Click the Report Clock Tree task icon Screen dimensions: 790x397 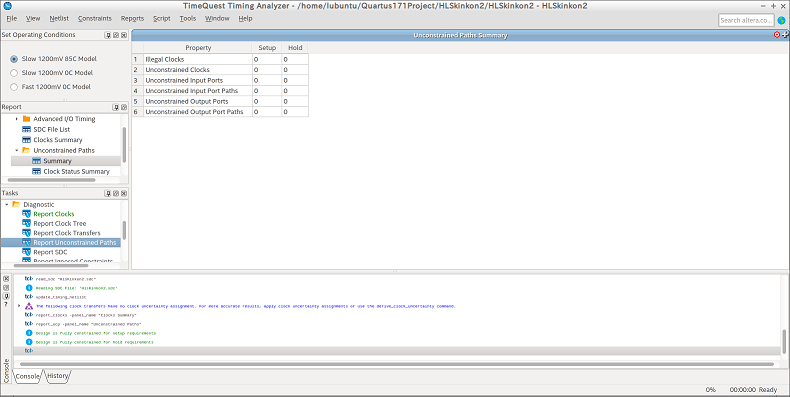tap(27, 223)
